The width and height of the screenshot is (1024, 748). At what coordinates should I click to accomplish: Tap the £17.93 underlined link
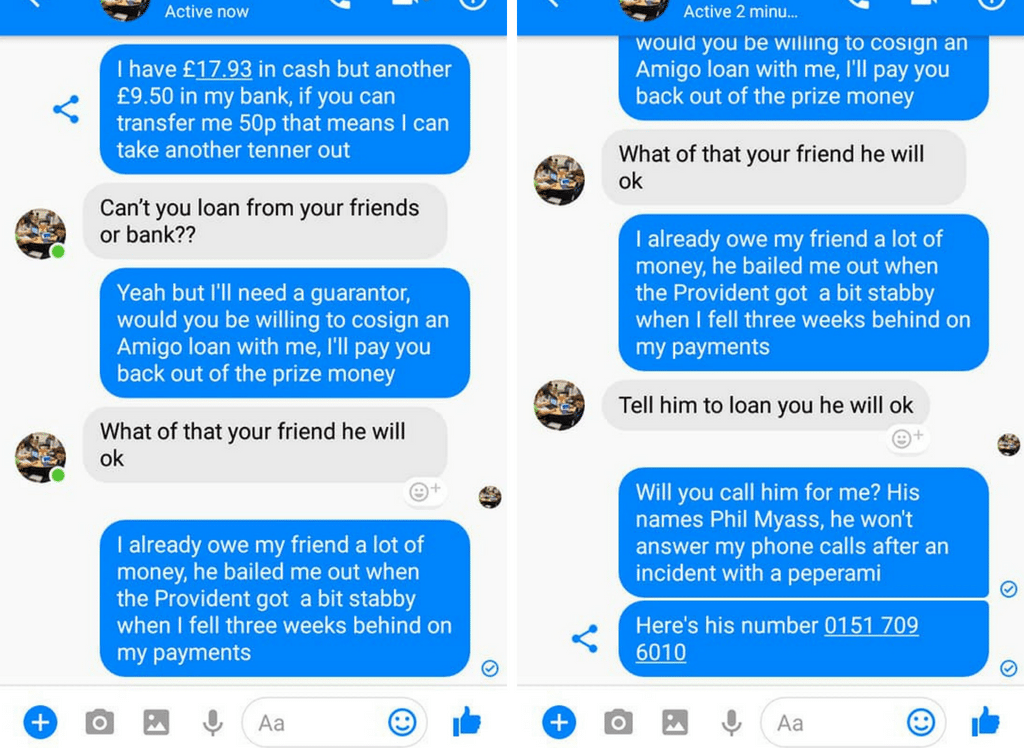tap(216, 69)
